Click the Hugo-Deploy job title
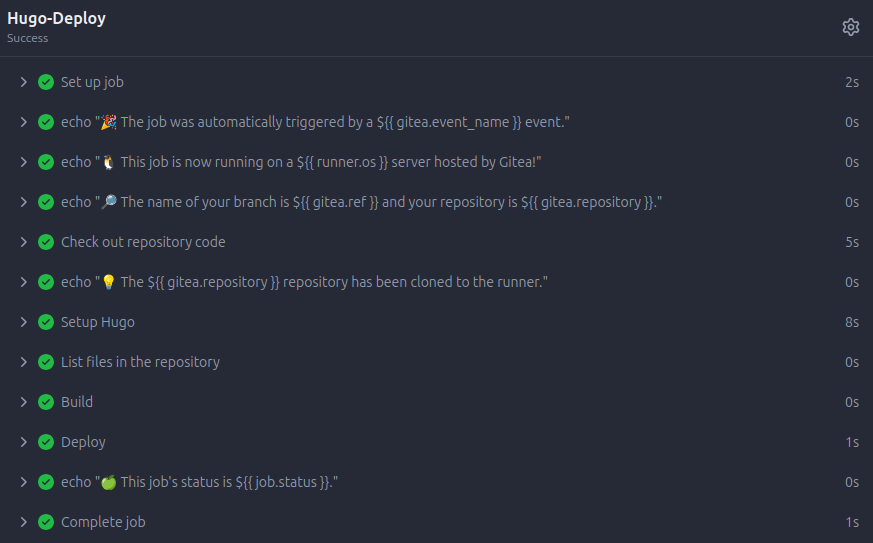The width and height of the screenshot is (873, 543). coord(57,19)
